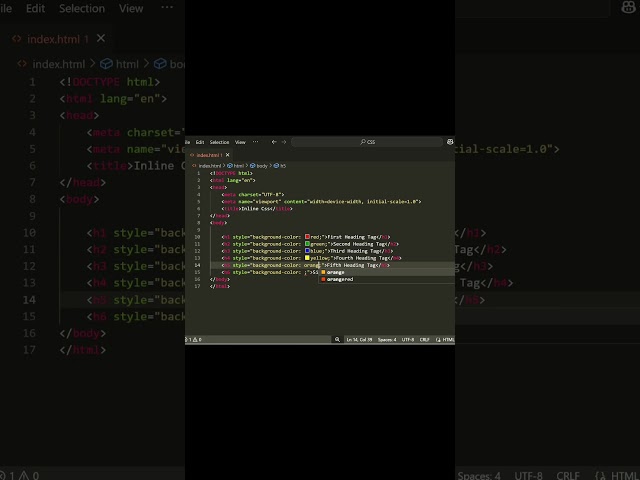This screenshot has width=640, height=480.
Task: Click the UTF-8 encoding selector
Action: point(408,340)
